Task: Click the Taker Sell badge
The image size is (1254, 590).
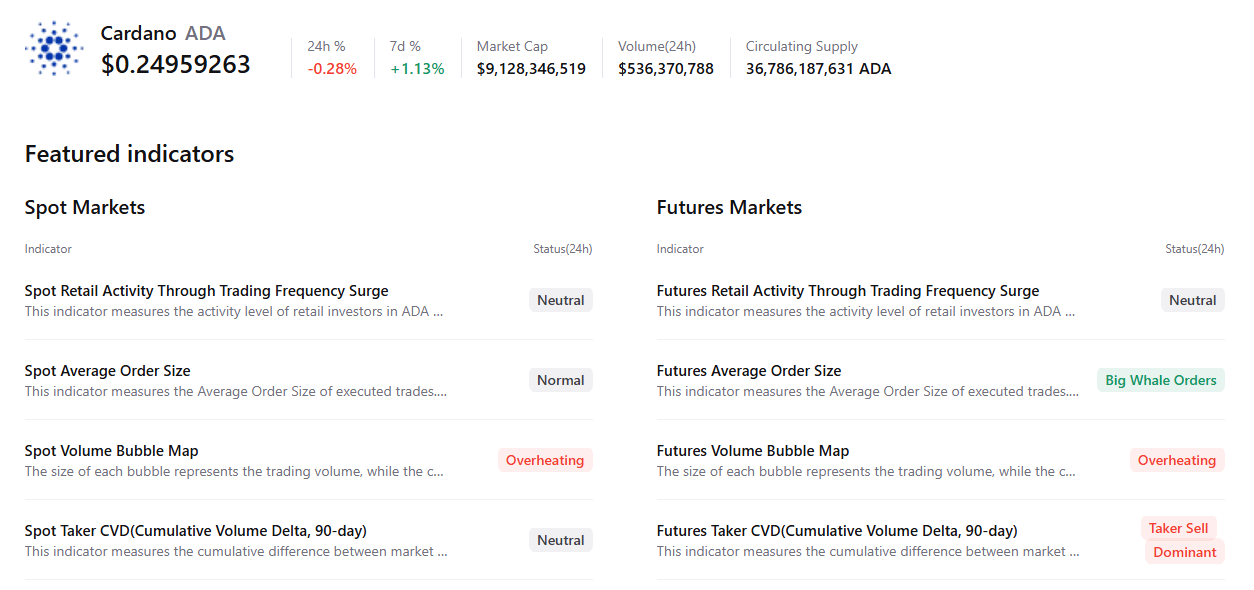Action: 1179,528
